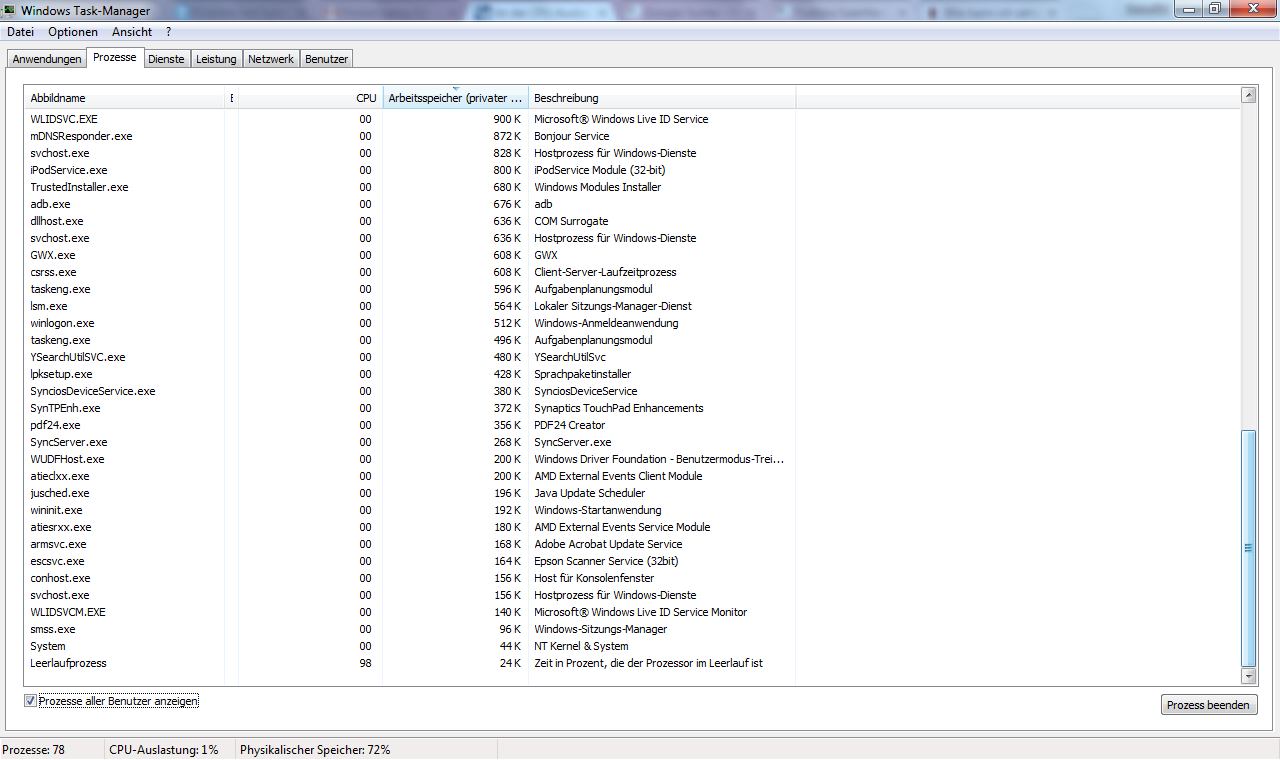Switch to the Netzwerk tab

(271, 59)
